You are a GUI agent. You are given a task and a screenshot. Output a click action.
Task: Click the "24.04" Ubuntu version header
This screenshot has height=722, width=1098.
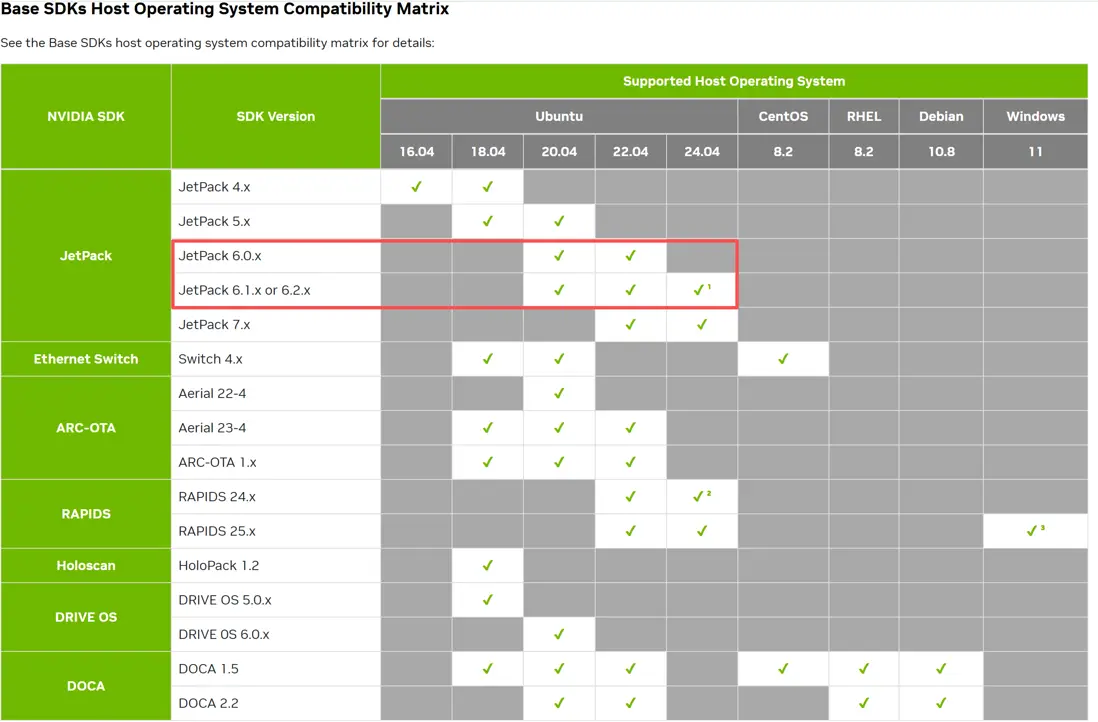[x=702, y=151]
